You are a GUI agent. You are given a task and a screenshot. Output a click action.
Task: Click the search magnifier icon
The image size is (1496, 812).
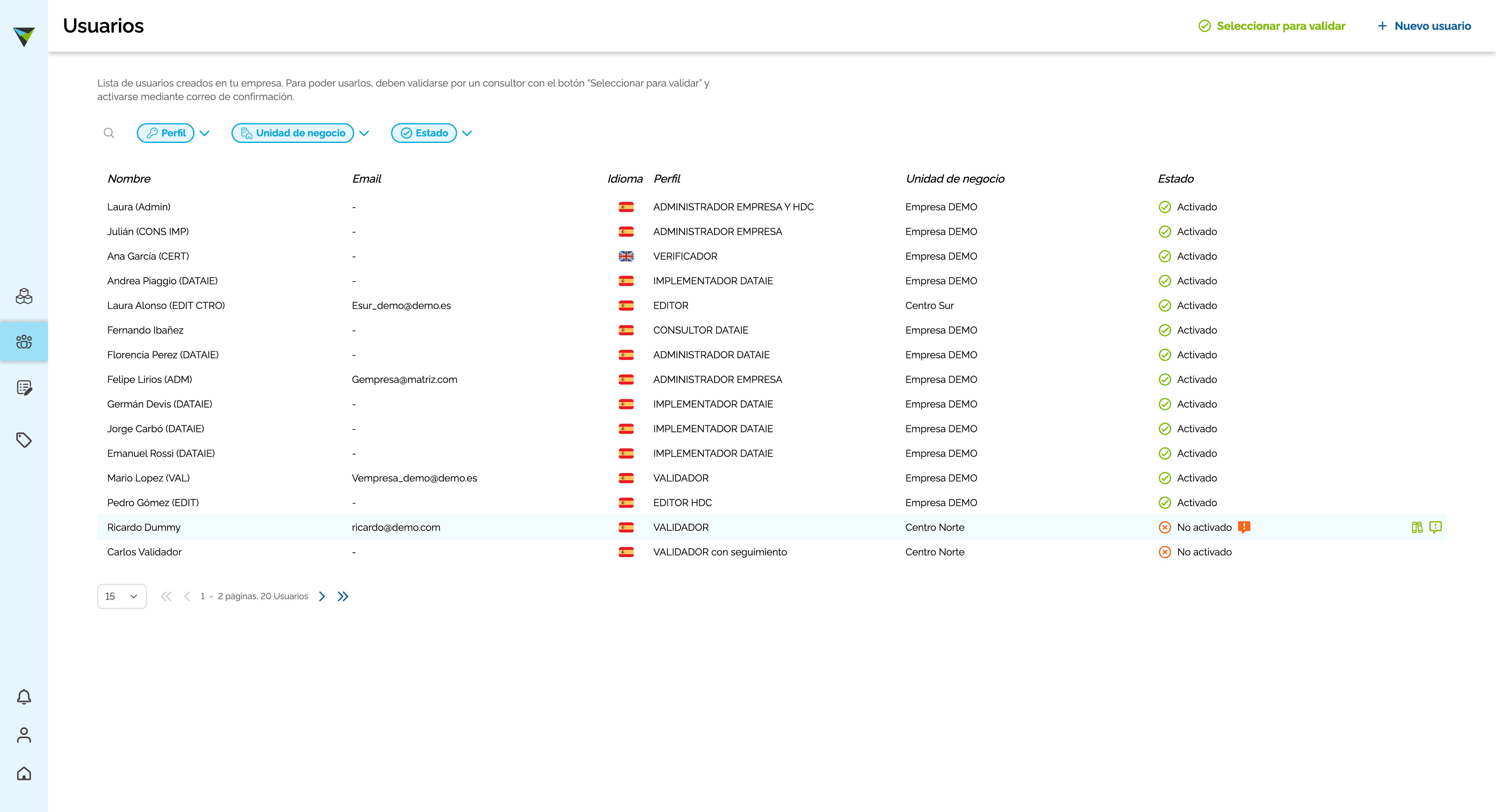109,133
